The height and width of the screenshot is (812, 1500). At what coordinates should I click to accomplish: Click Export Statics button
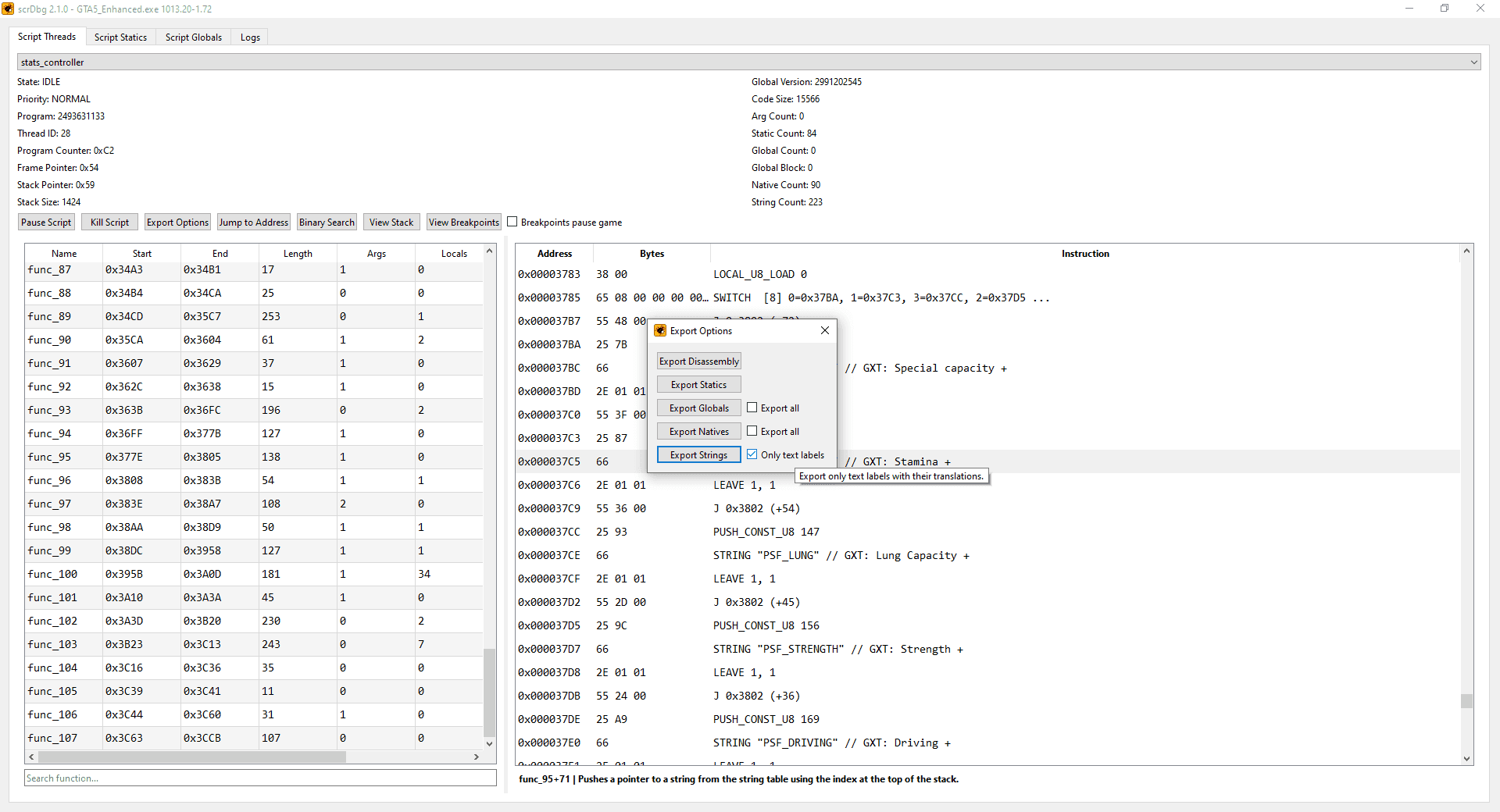point(698,384)
